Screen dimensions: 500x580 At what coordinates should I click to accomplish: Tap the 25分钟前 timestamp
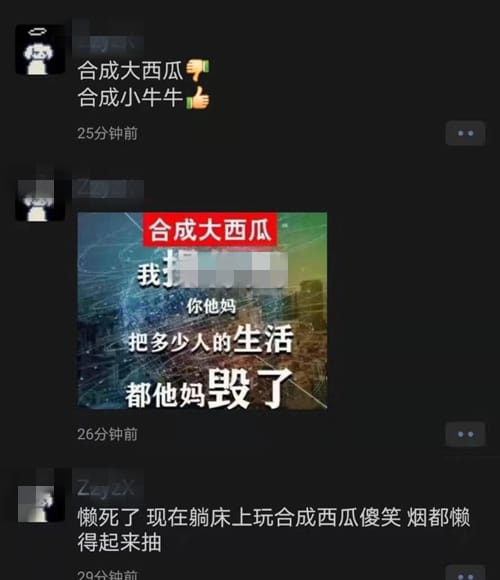[107, 133]
